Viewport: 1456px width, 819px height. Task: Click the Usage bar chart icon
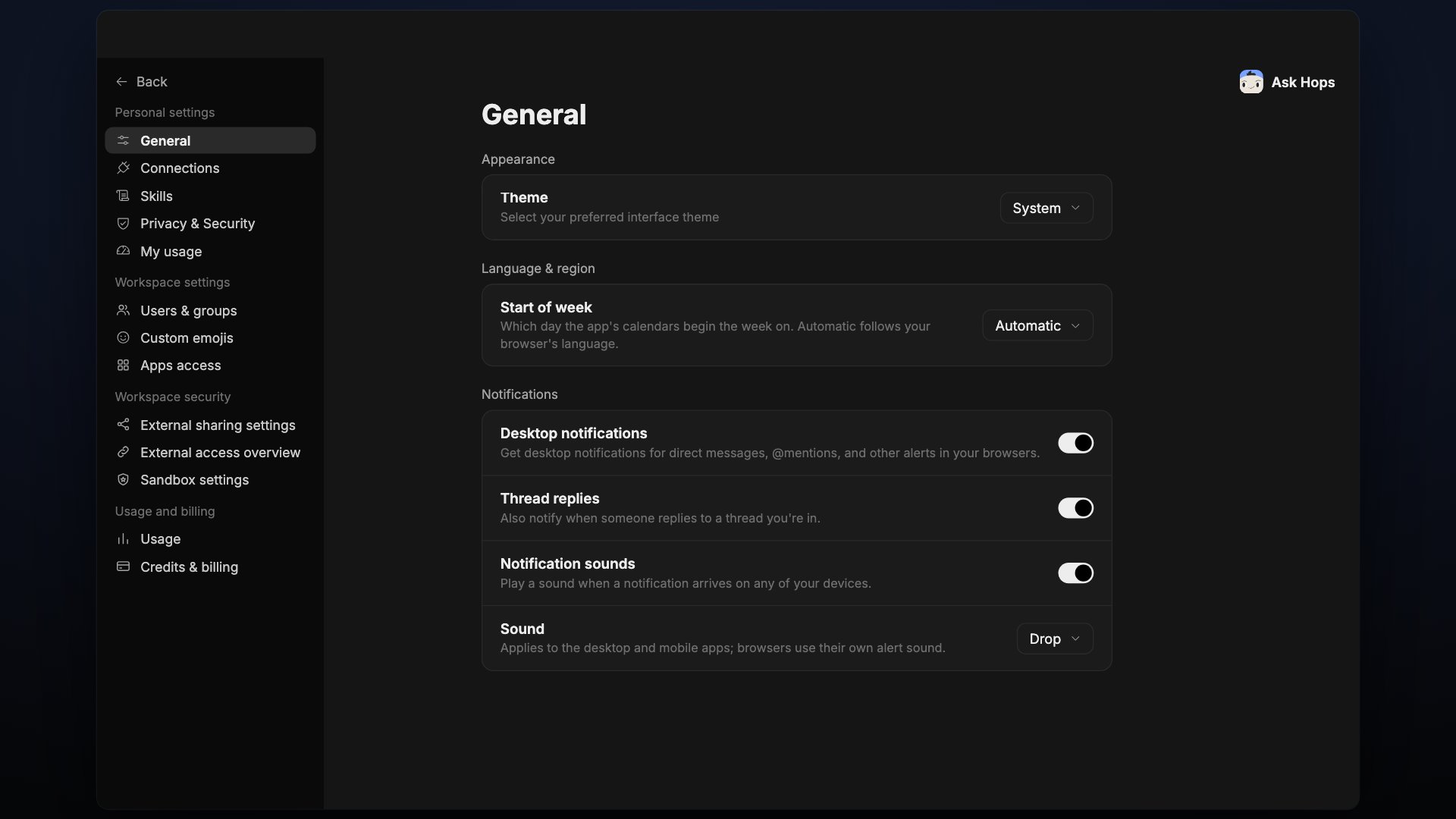(x=123, y=538)
